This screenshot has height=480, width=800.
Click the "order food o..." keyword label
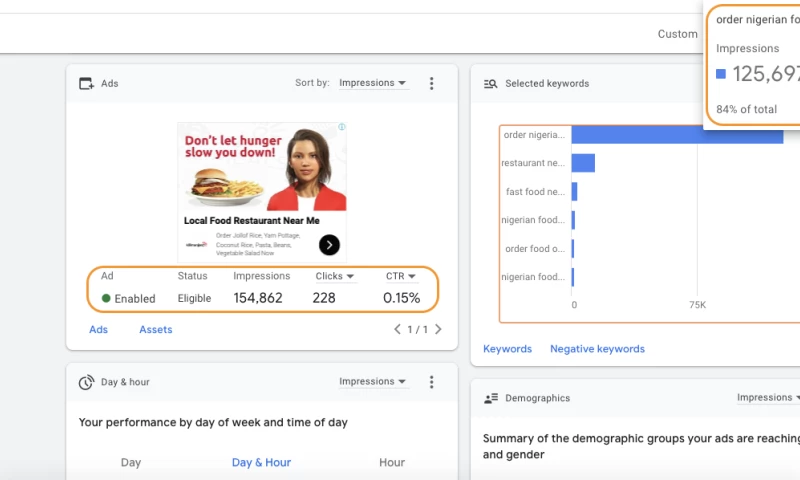point(535,248)
